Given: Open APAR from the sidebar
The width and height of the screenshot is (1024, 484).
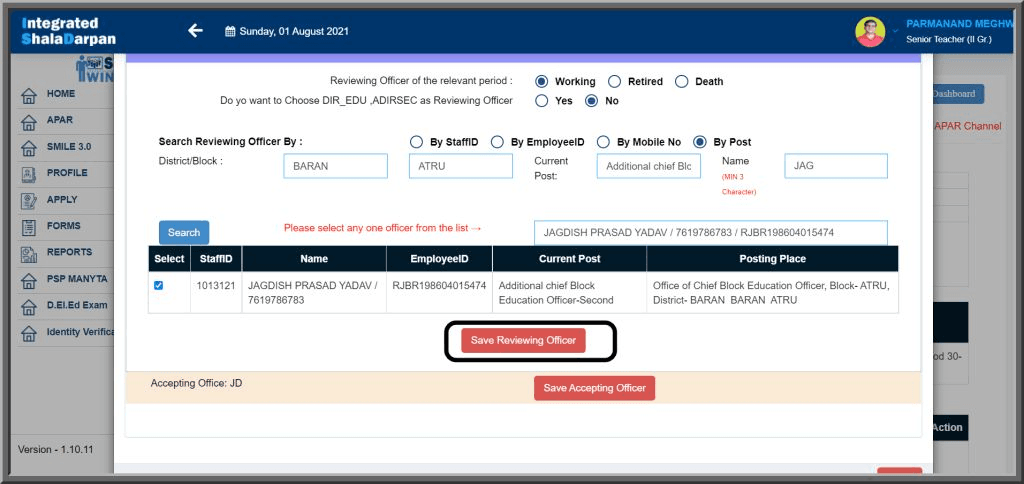Looking at the screenshot, I should (59, 120).
